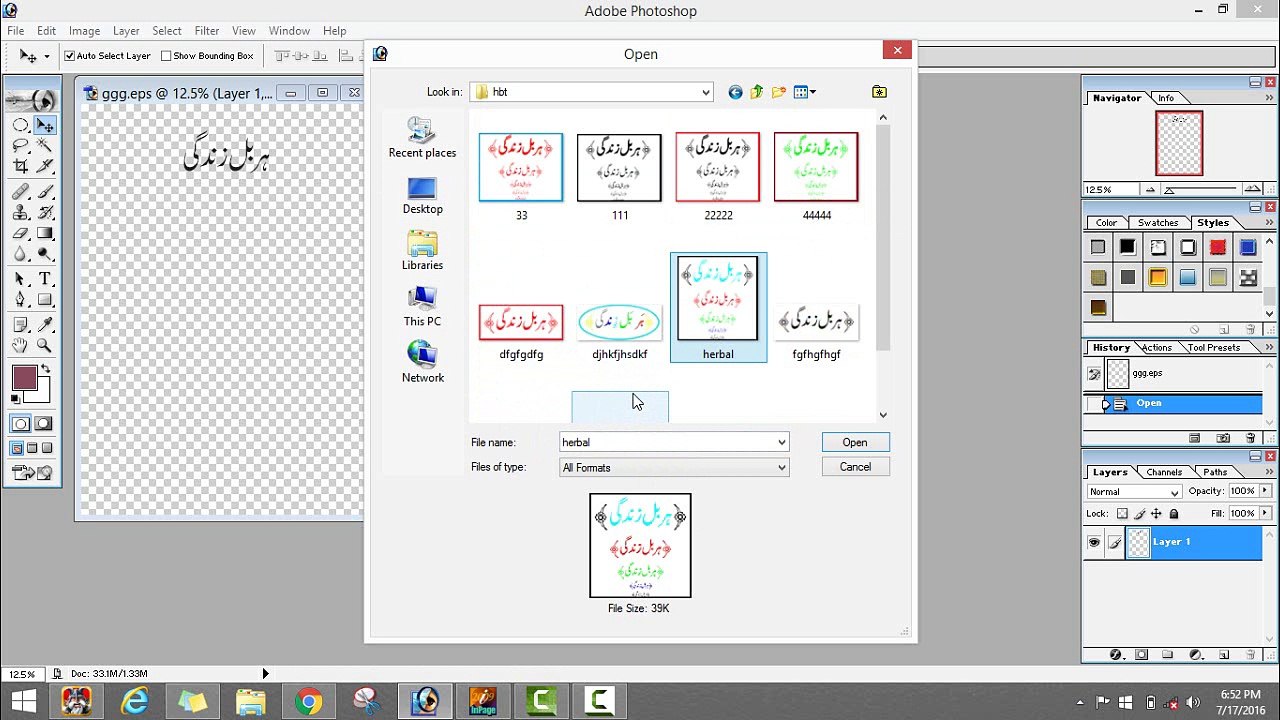
Task: Toggle lock transparent pixels
Action: (x=1122, y=514)
